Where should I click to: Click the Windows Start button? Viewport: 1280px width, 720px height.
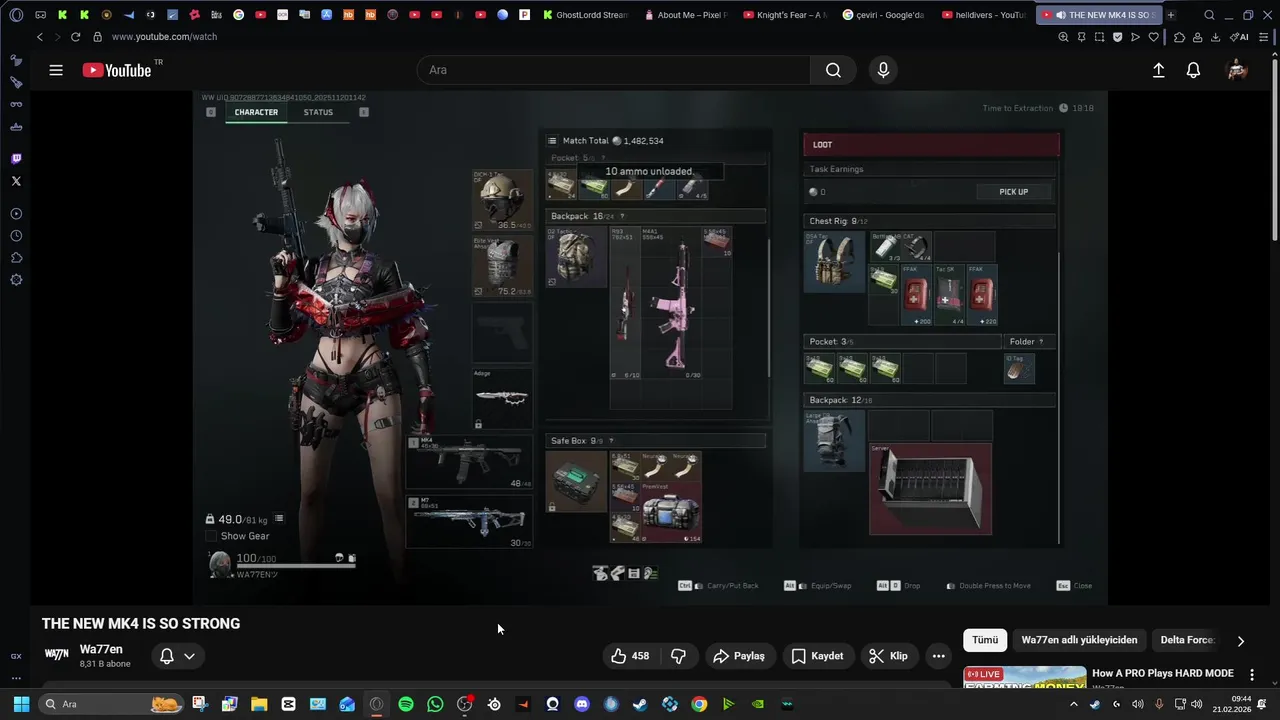tap(21, 704)
